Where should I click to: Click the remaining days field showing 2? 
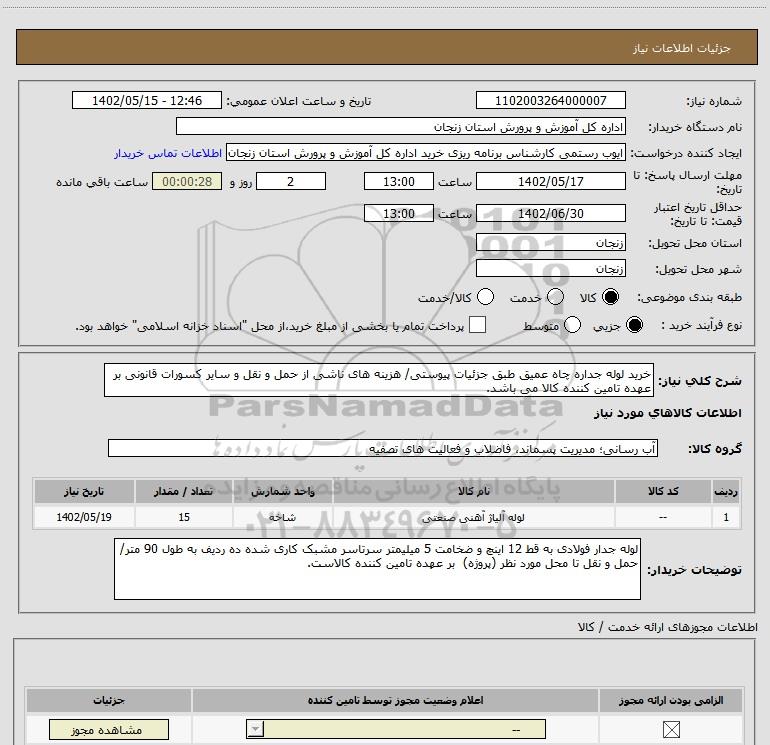(x=291, y=181)
